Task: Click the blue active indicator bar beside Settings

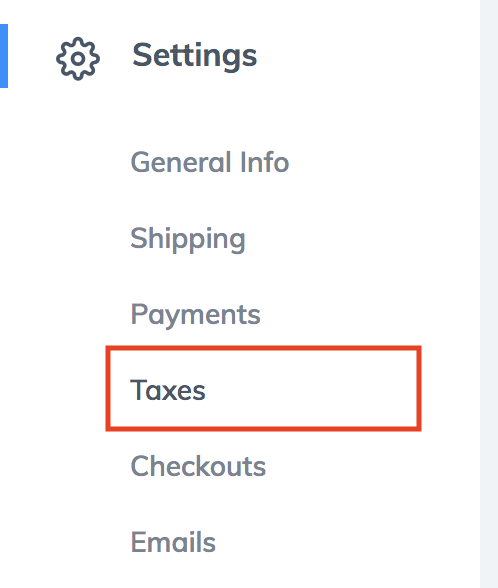Action: click(4, 56)
